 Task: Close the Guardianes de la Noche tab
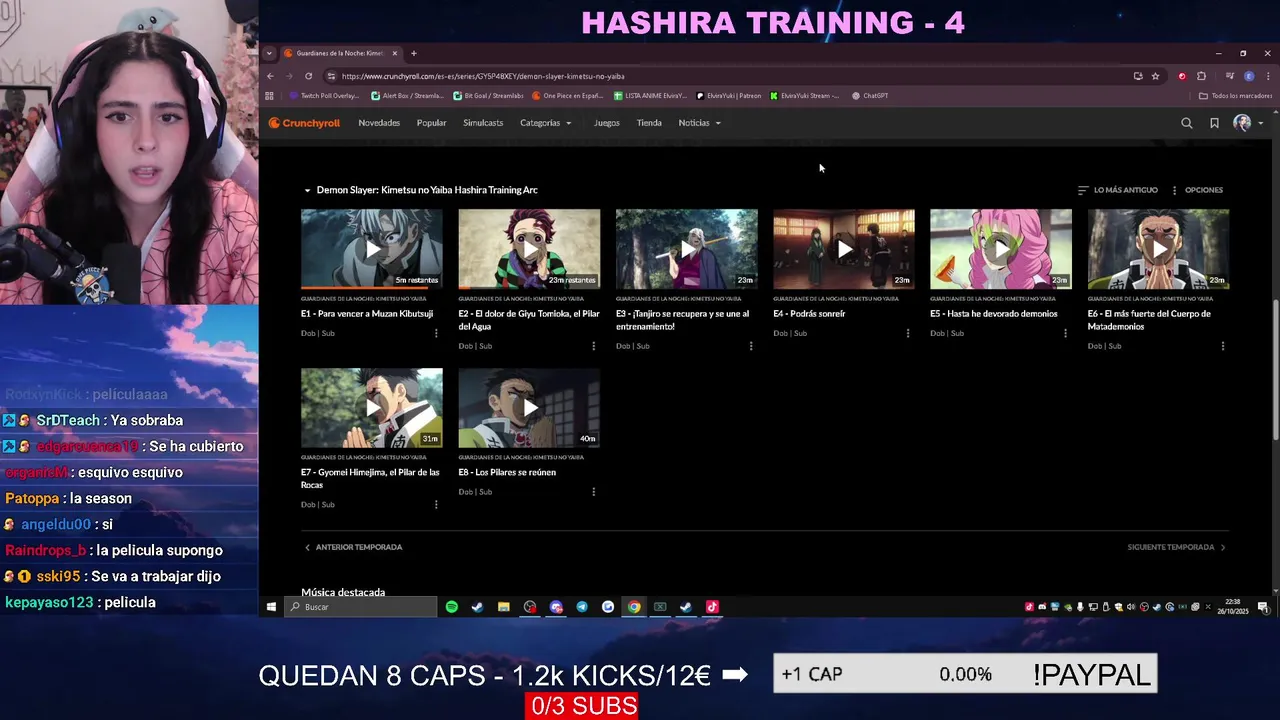[x=395, y=53]
